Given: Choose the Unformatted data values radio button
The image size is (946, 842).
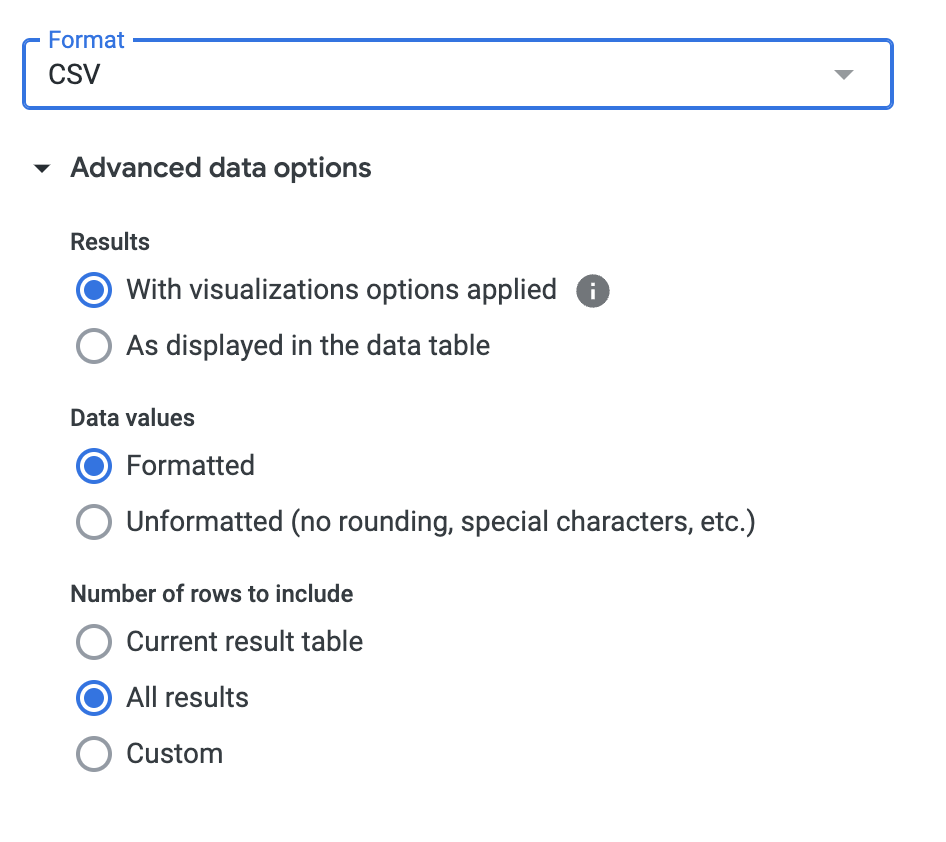Looking at the screenshot, I should click(x=94, y=522).
